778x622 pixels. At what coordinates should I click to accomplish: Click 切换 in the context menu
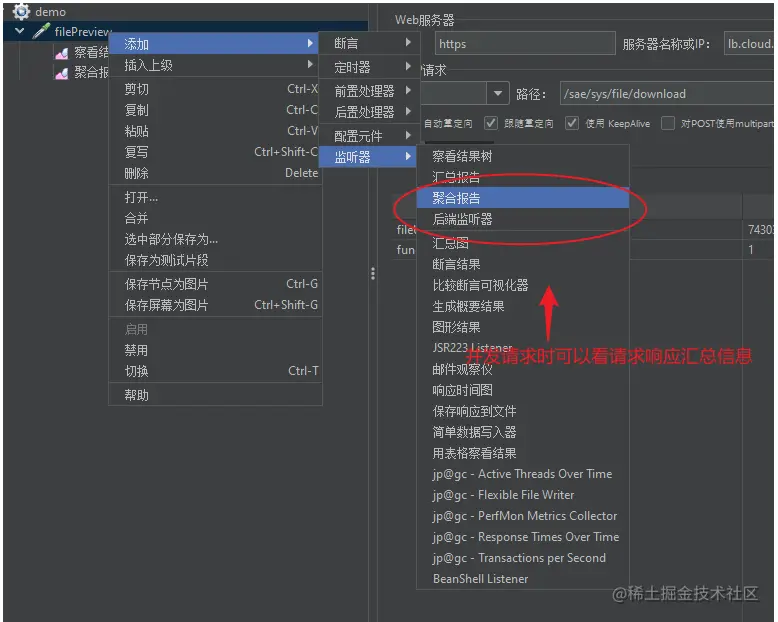215,371
